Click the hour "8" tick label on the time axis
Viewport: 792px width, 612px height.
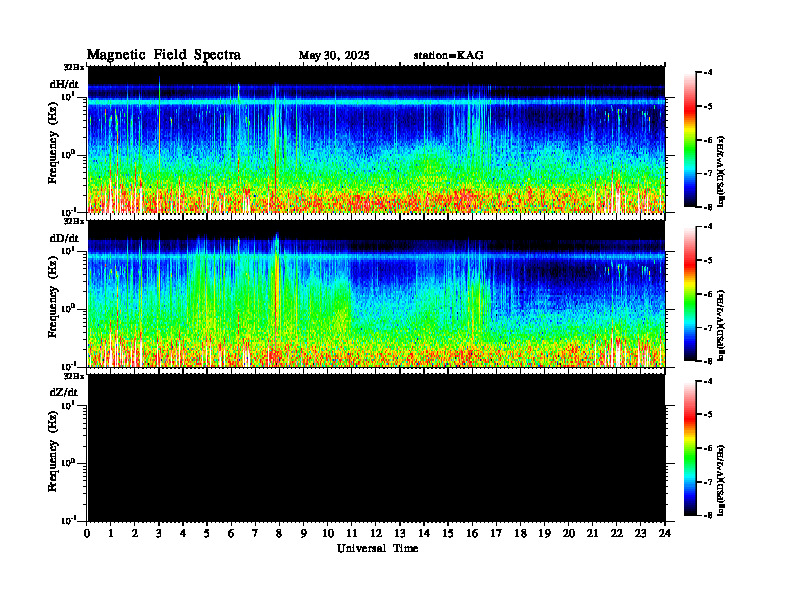tap(279, 534)
